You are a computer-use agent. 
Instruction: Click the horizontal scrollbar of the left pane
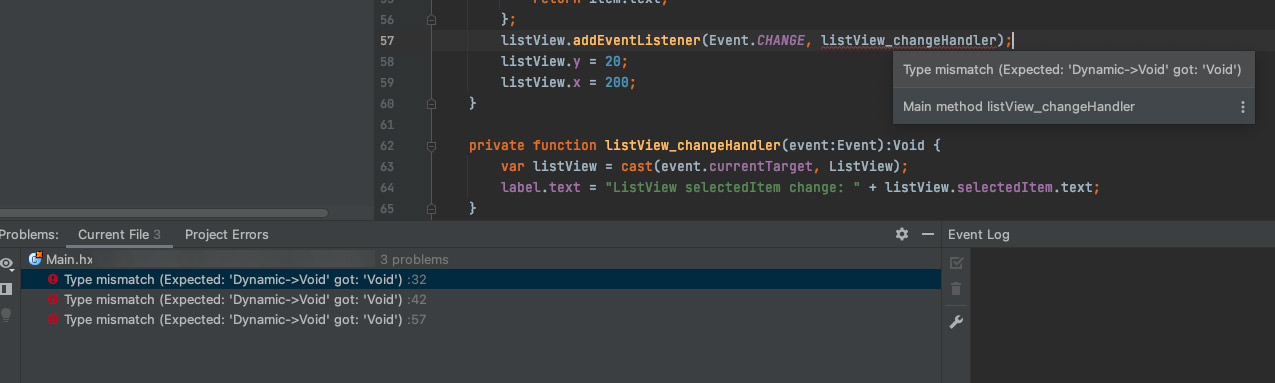[x=164, y=212]
